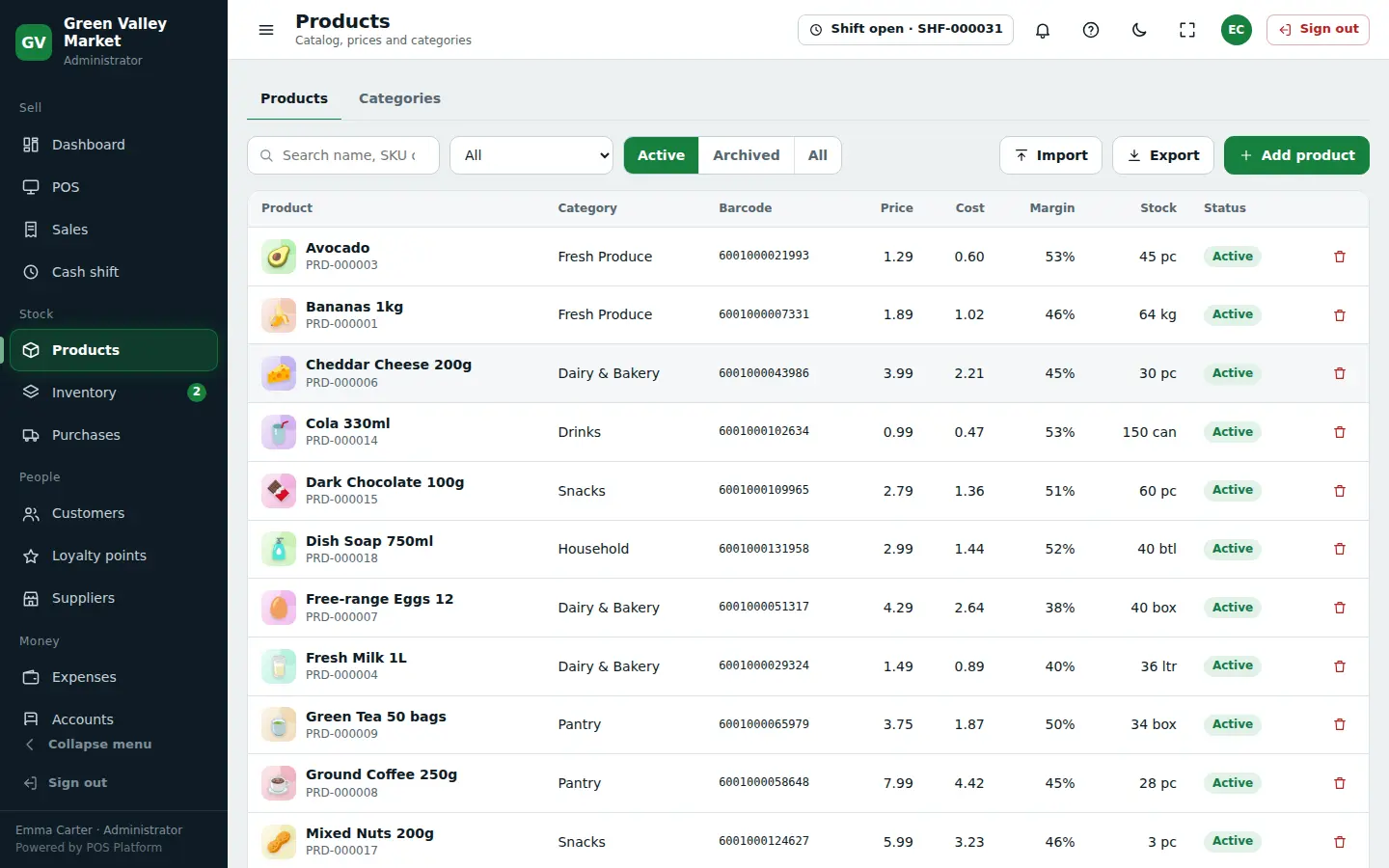Go to POS in sidebar
The image size is (1389, 868).
click(x=114, y=187)
